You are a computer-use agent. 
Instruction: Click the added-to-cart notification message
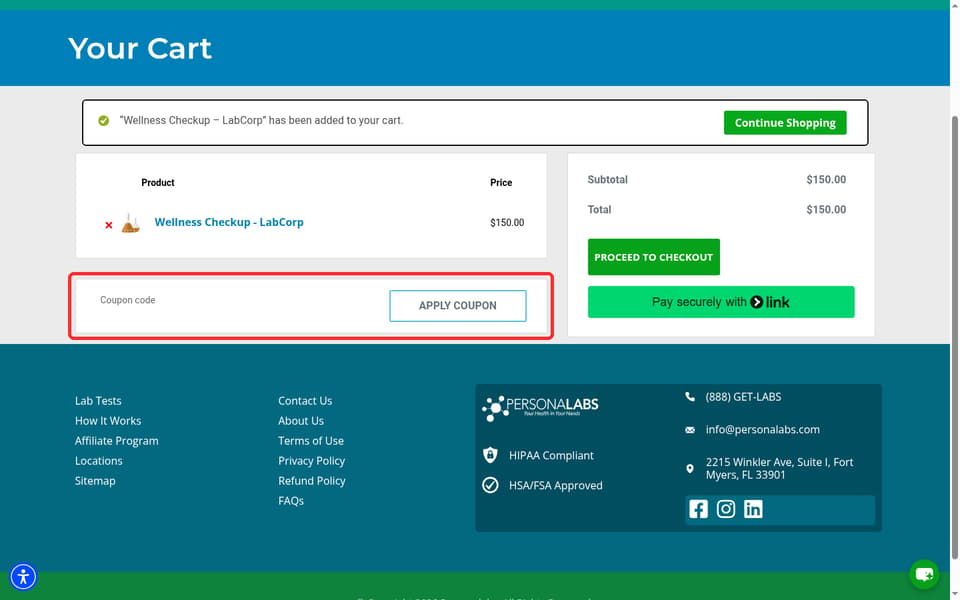click(x=261, y=121)
